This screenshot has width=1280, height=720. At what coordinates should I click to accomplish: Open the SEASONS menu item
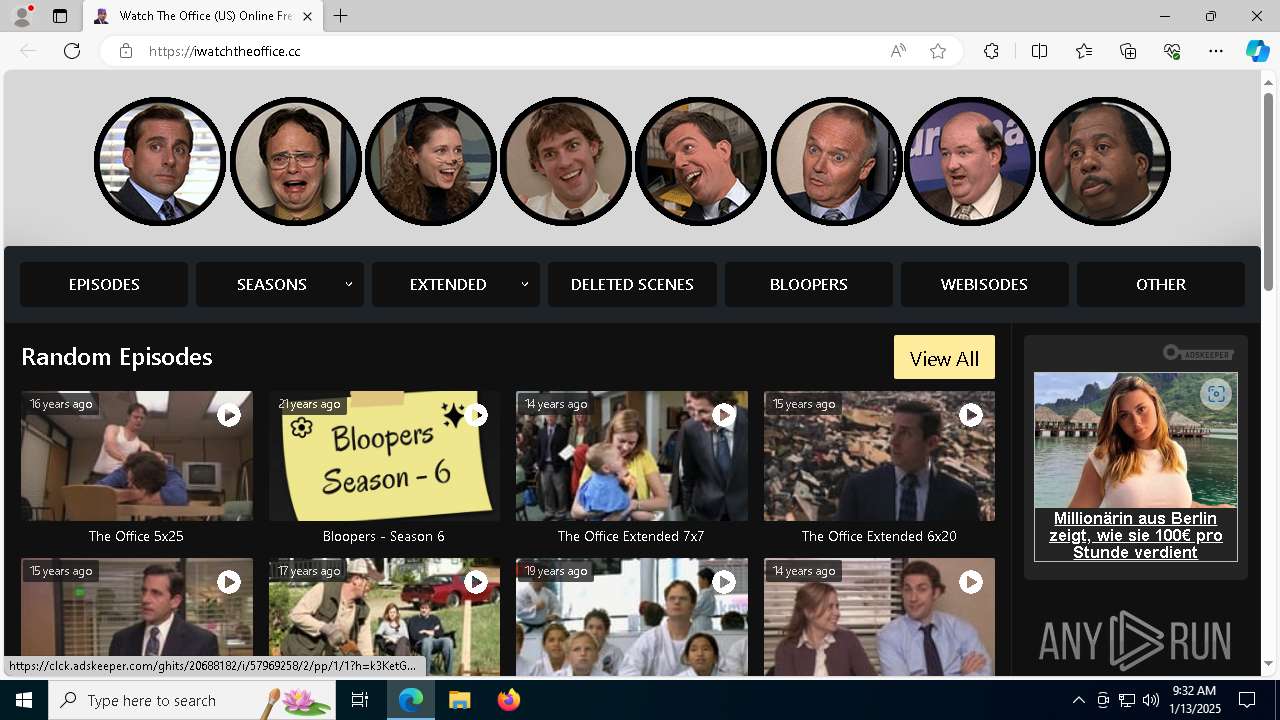click(x=272, y=284)
